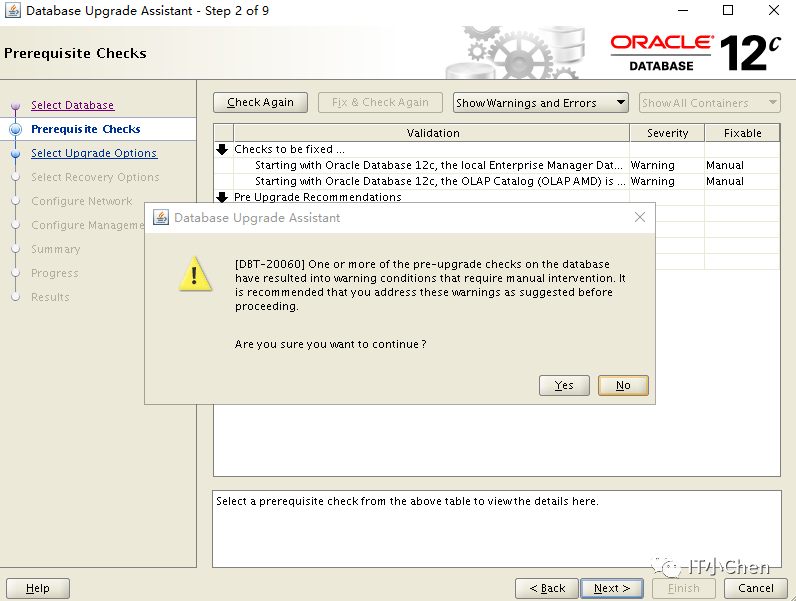Click the Select Upgrade Options step bullet
The image size is (796, 601).
point(15,153)
